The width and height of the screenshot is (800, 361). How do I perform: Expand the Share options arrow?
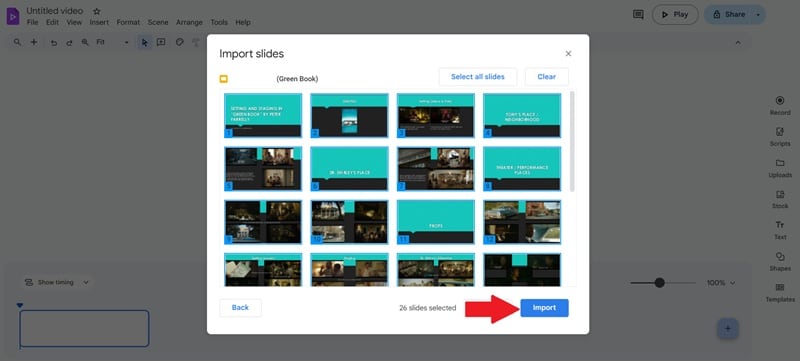[758, 15]
